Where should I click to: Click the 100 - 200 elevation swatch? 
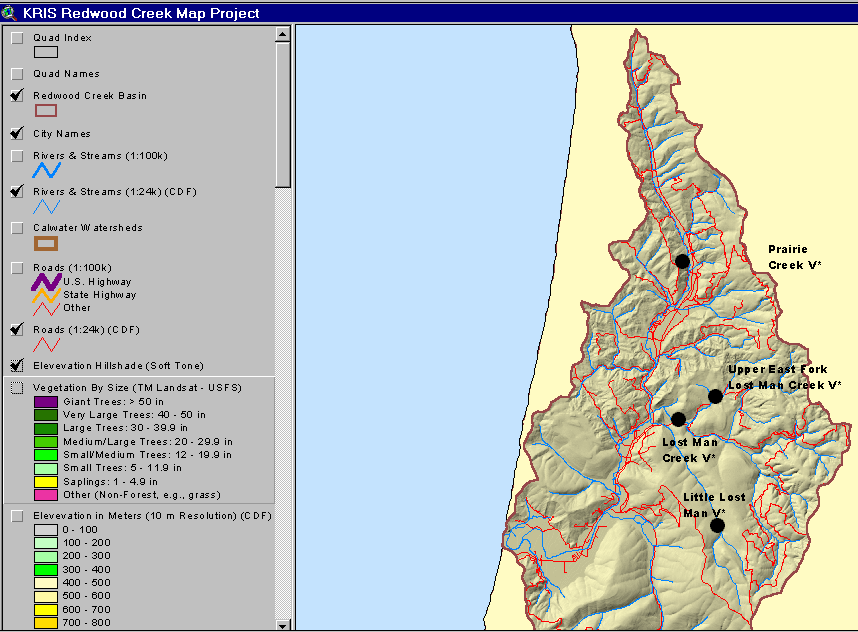pos(46,543)
